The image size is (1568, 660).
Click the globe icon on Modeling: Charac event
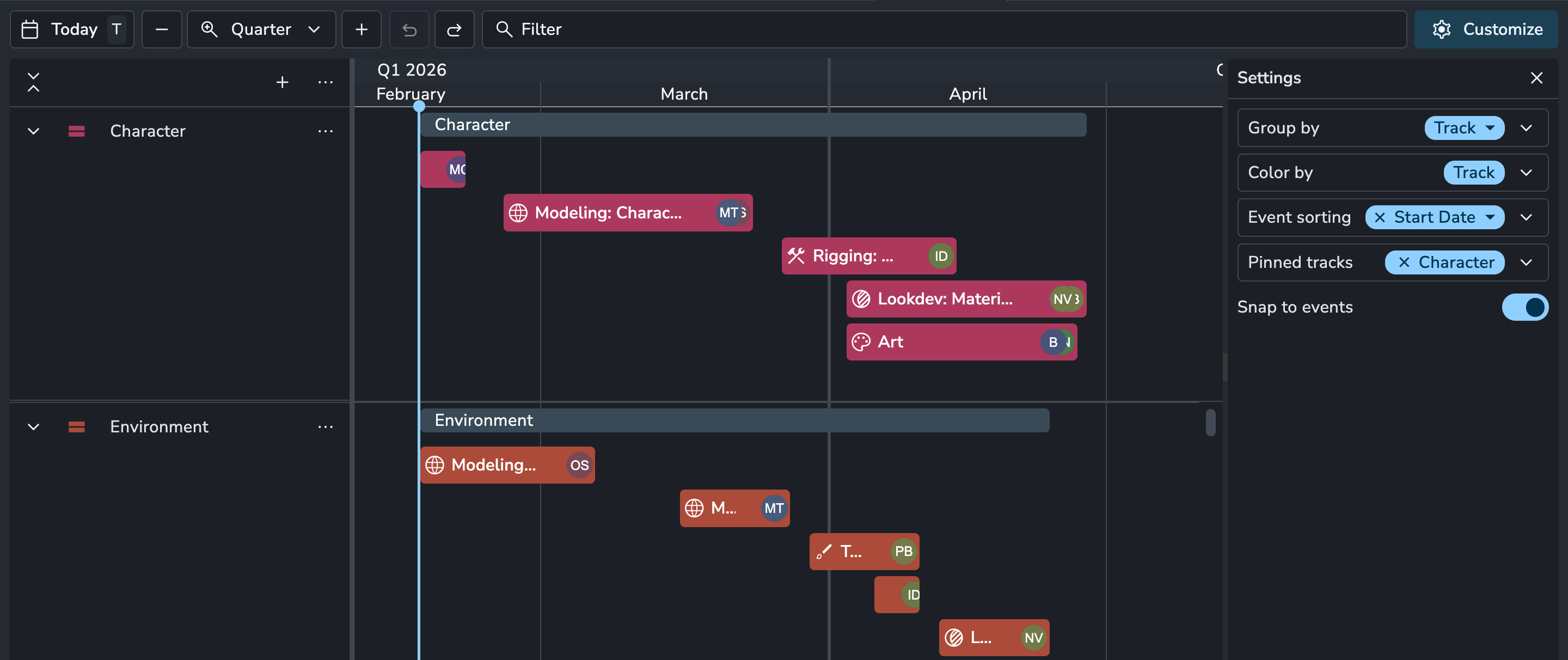(x=519, y=212)
